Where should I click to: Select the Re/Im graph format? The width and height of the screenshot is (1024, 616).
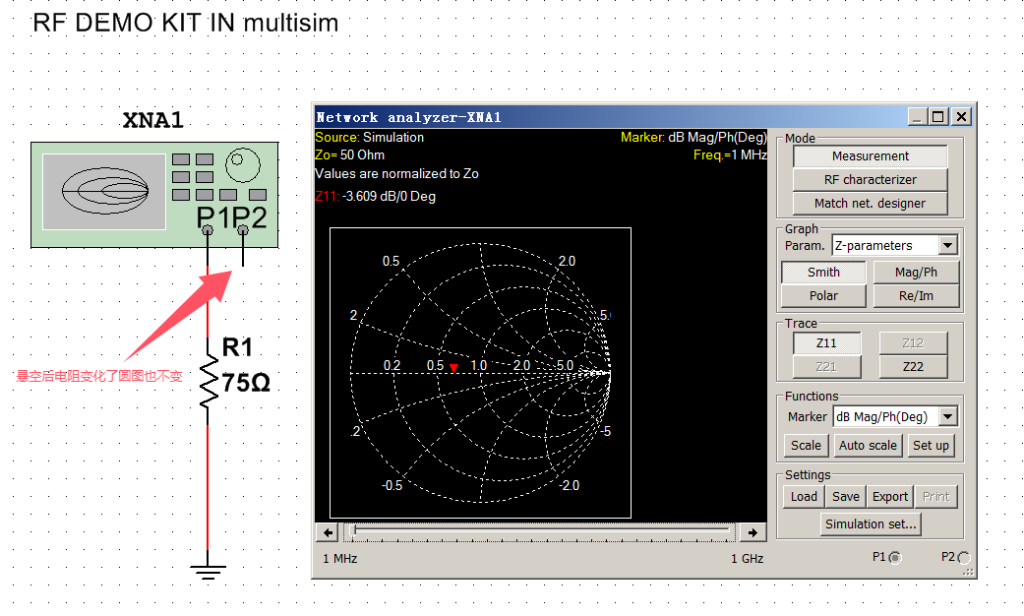pyautogui.click(x=916, y=296)
